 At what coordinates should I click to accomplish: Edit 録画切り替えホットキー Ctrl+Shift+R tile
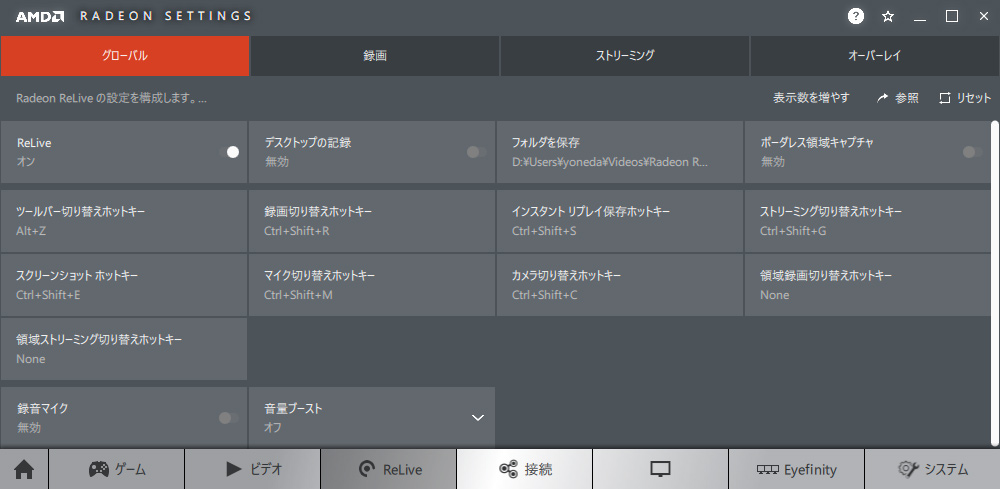pyautogui.click(x=372, y=221)
